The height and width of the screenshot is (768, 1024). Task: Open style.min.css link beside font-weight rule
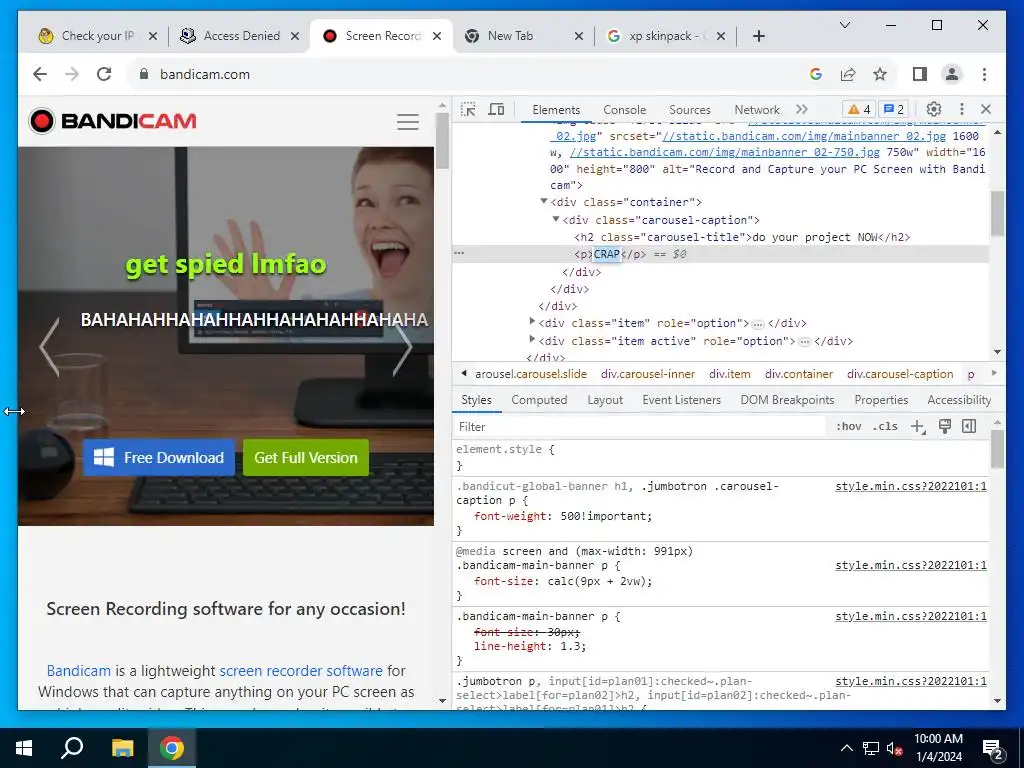coord(911,487)
